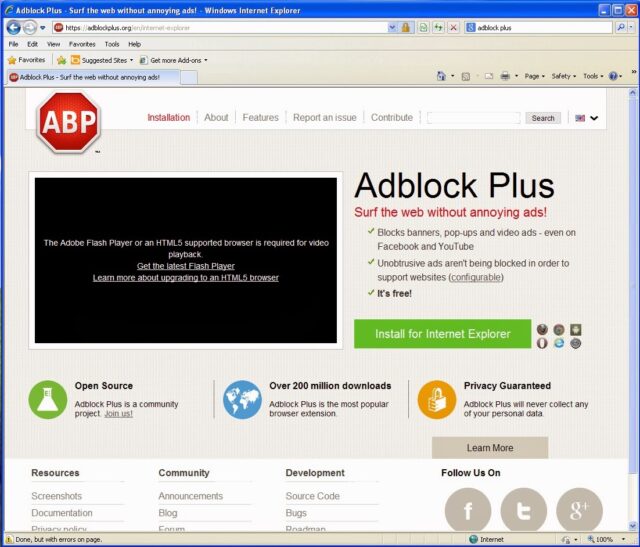The width and height of the screenshot is (640, 547).
Task: Select the Android robot icon
Action: 576,329
